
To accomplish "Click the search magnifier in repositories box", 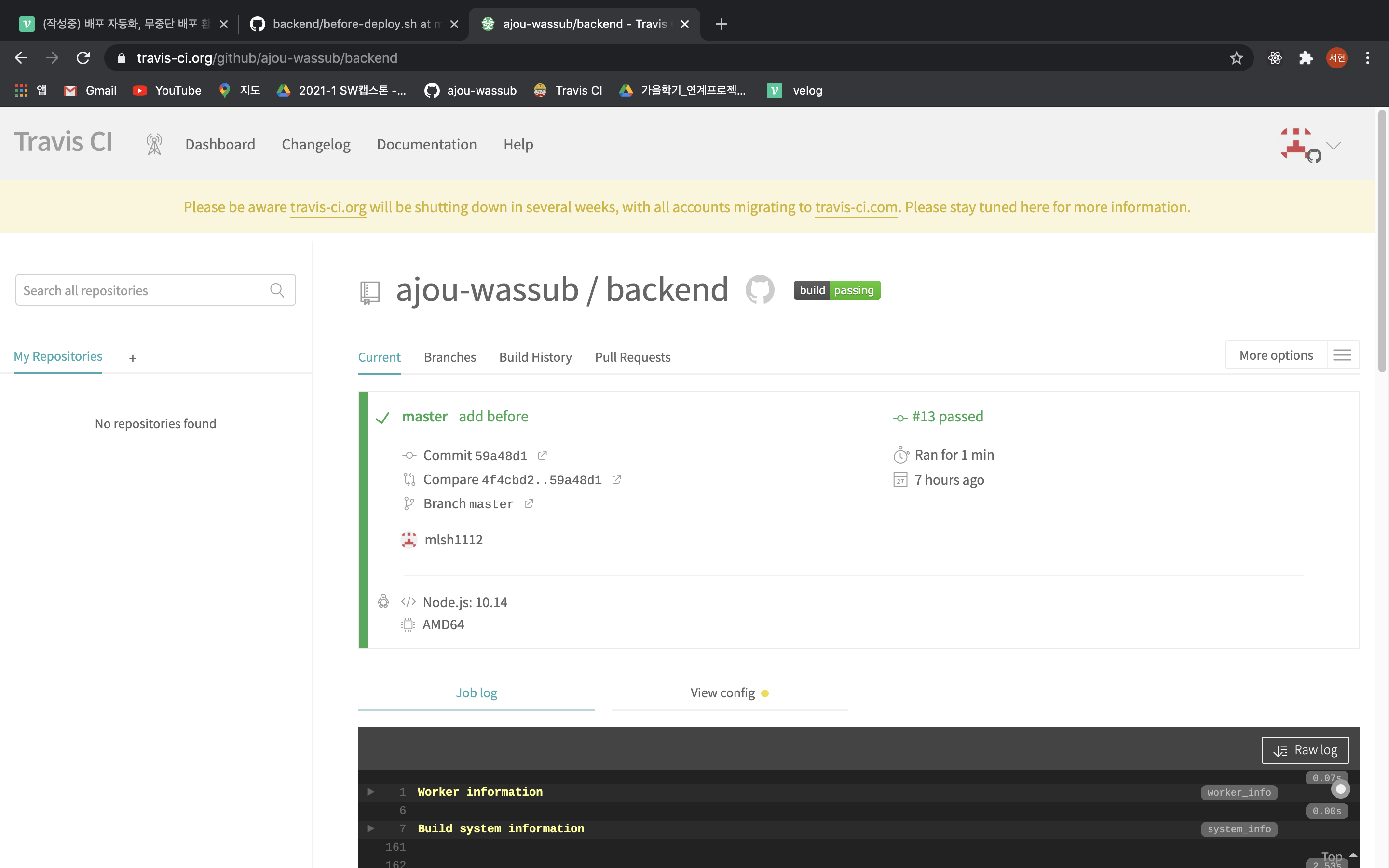I will (x=277, y=290).
